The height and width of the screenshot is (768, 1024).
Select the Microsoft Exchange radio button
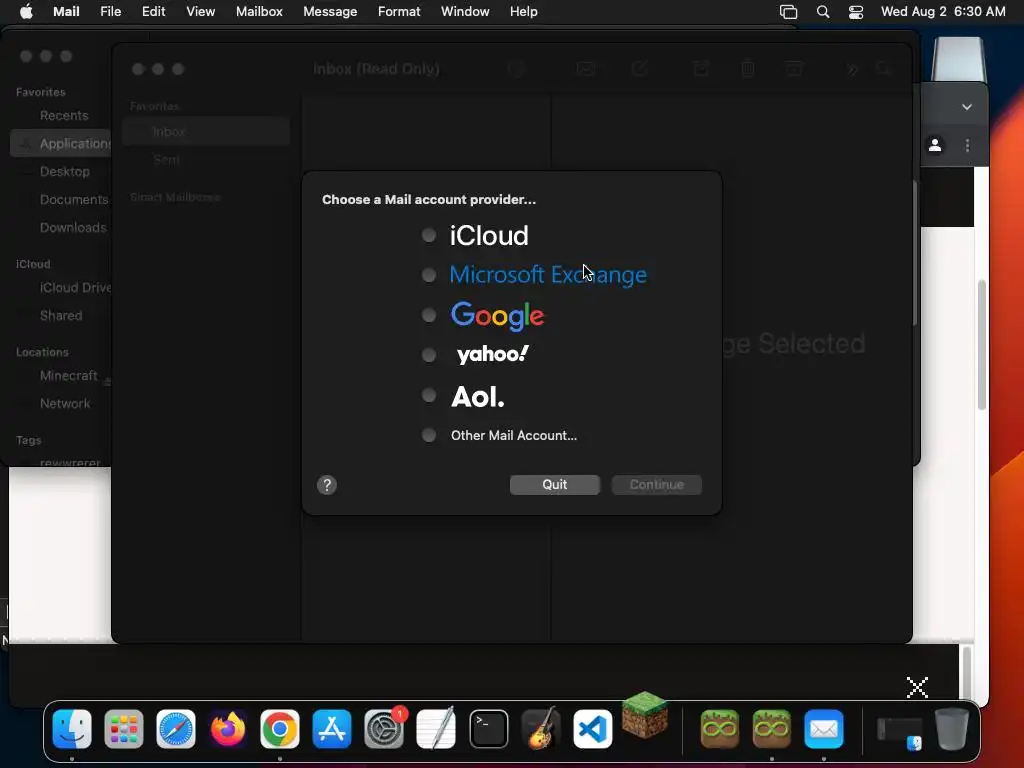tap(428, 275)
